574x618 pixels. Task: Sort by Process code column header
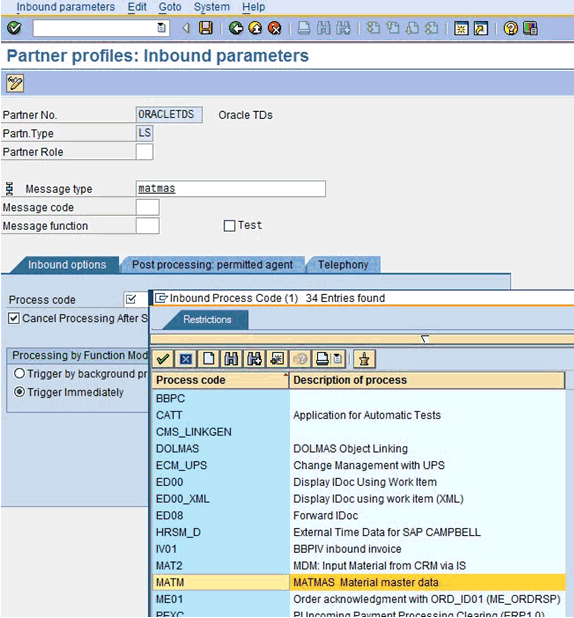point(221,380)
